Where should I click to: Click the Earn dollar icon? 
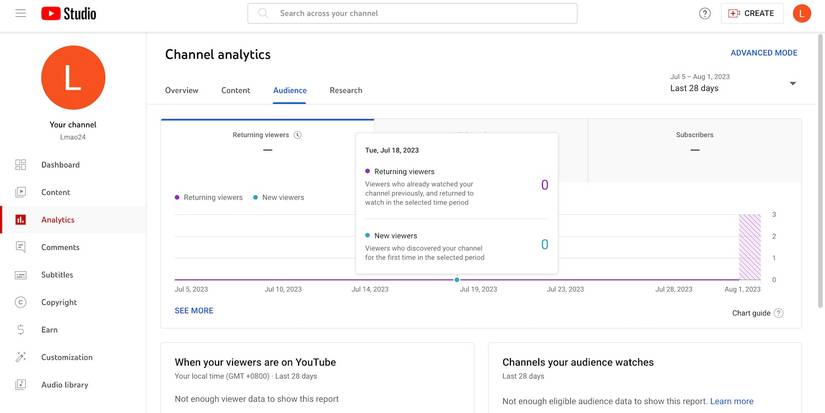(21, 330)
